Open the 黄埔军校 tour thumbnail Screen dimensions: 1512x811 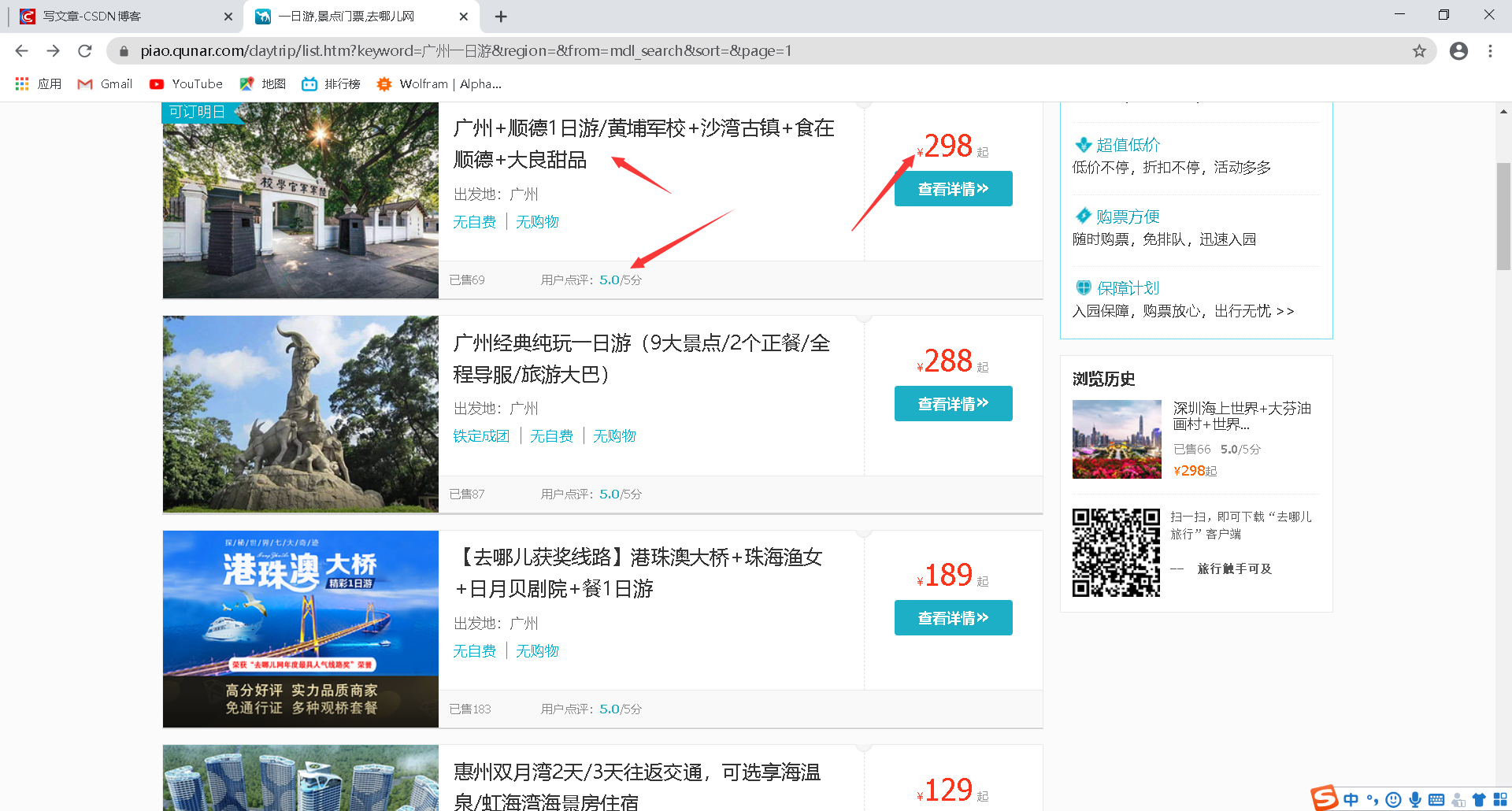point(301,201)
